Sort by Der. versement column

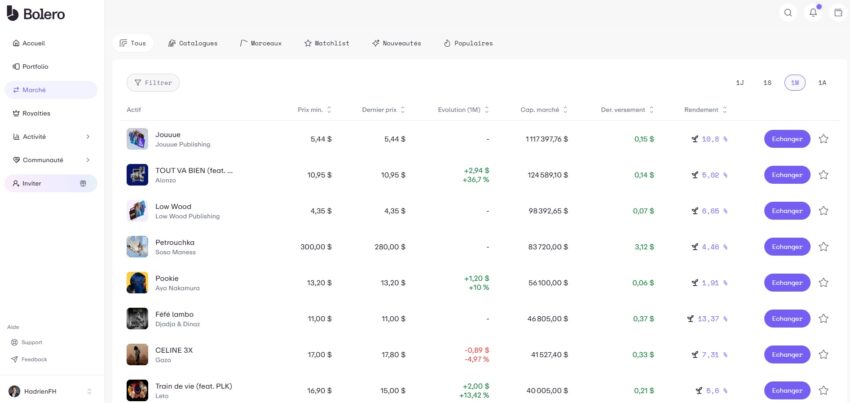[627, 110]
